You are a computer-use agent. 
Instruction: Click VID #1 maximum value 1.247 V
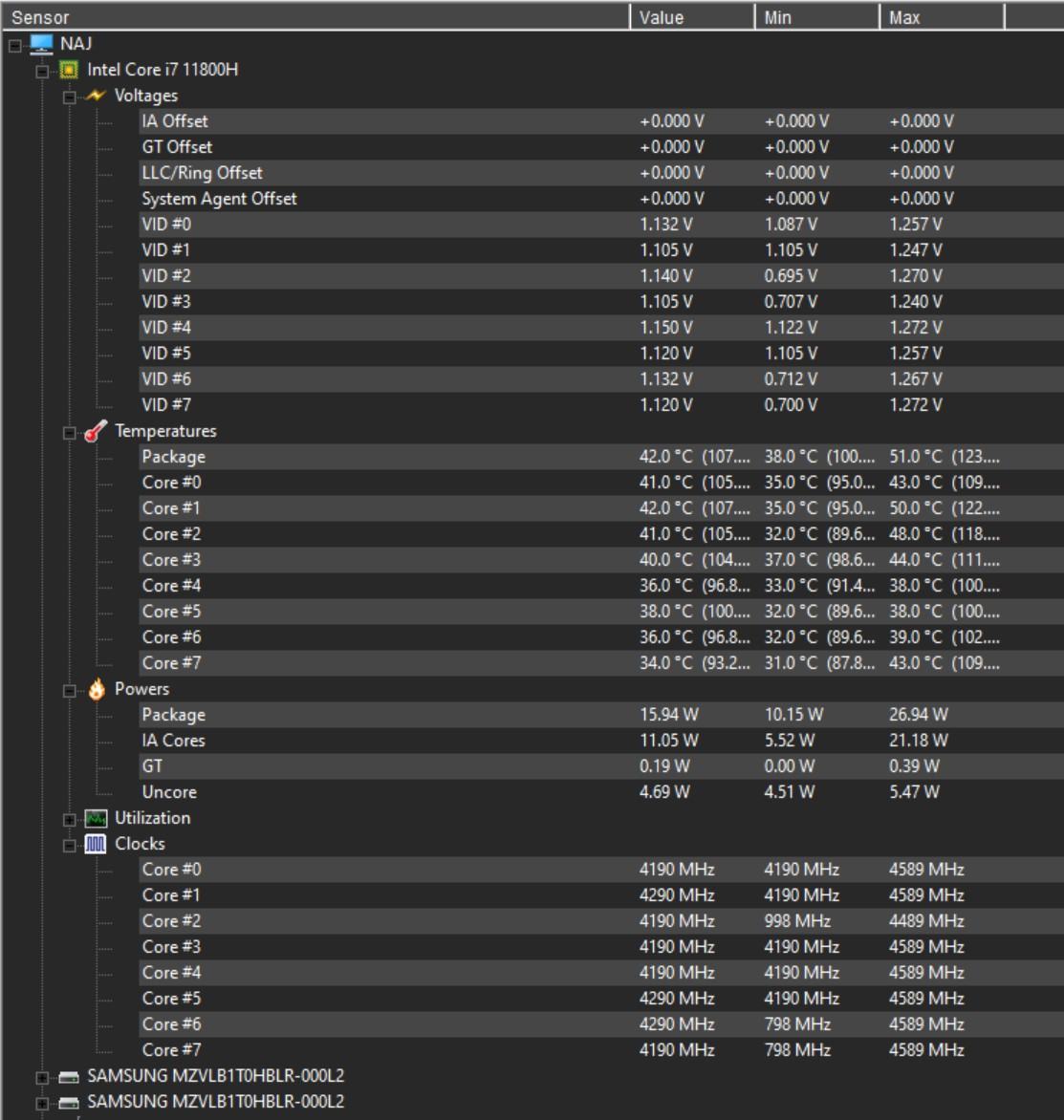click(x=916, y=250)
